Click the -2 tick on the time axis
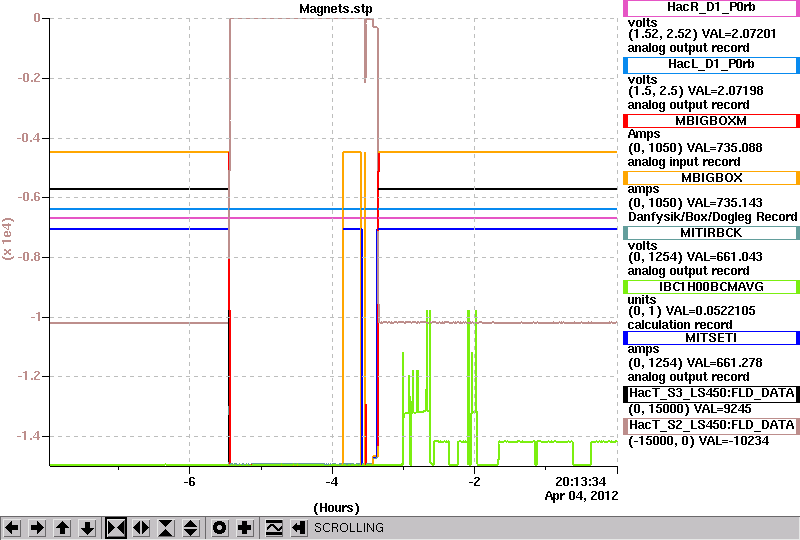This screenshot has width=800, height=540. coord(474,482)
